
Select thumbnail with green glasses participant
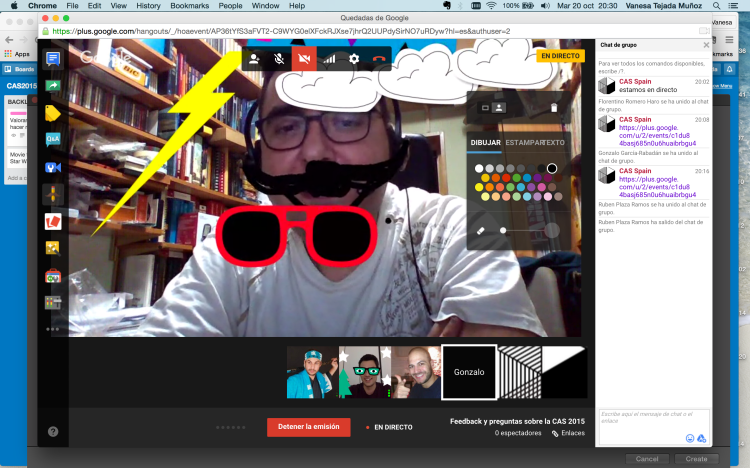(365, 373)
